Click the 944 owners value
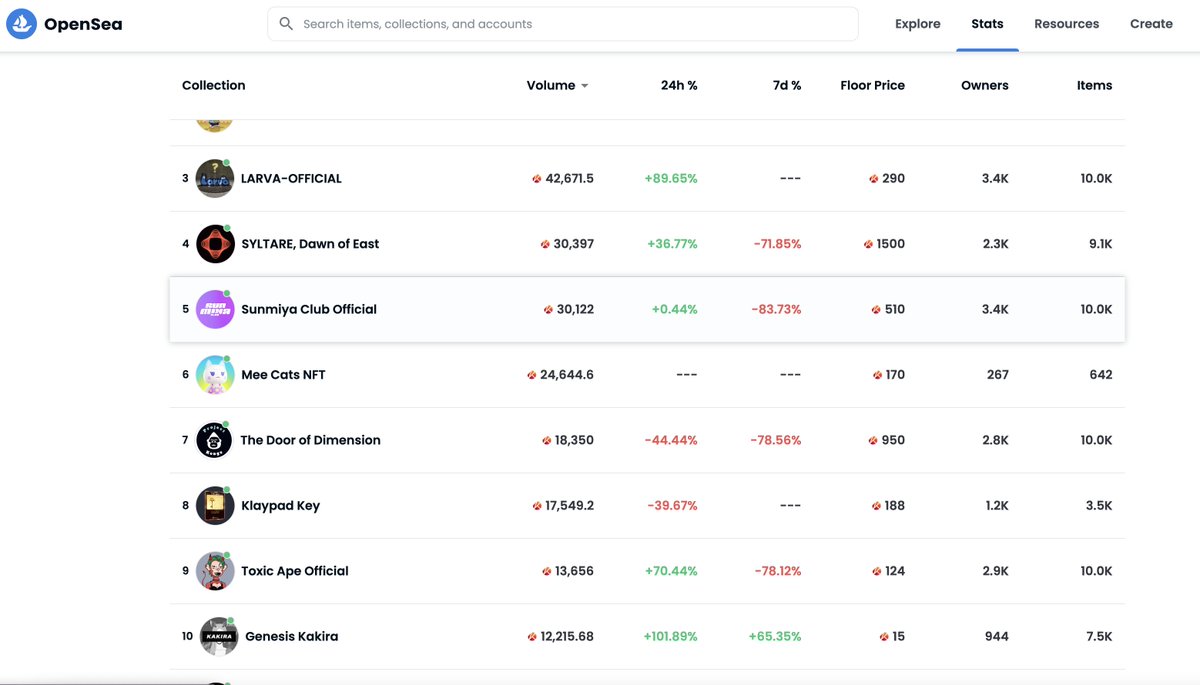The width and height of the screenshot is (1200, 685). tap(997, 637)
